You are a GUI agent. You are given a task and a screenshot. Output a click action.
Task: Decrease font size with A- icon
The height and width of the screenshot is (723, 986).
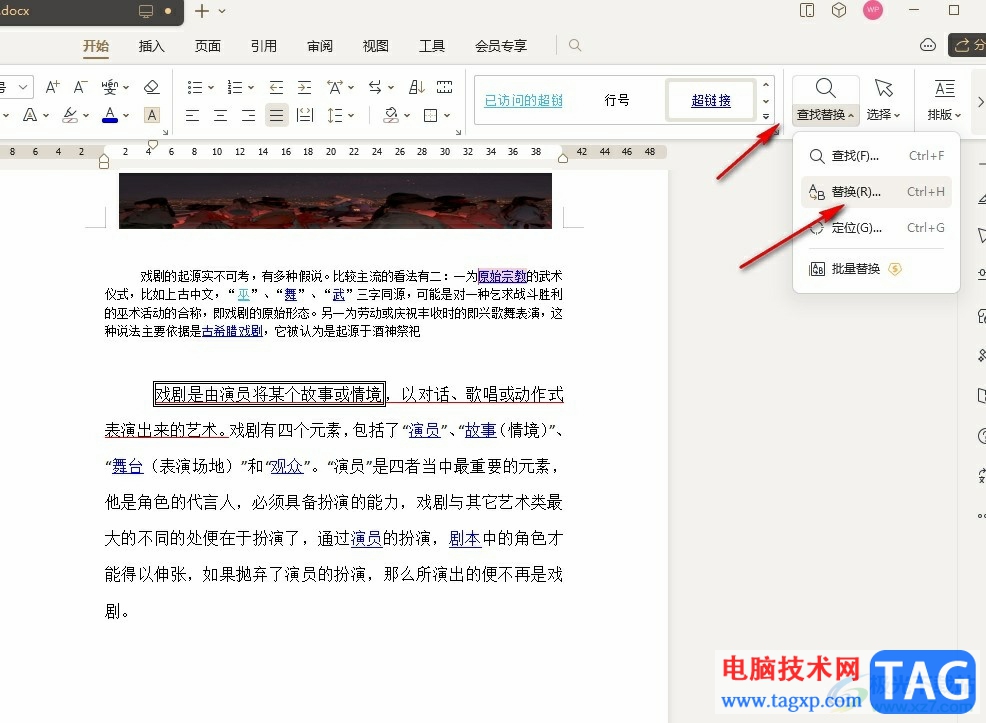[x=80, y=87]
